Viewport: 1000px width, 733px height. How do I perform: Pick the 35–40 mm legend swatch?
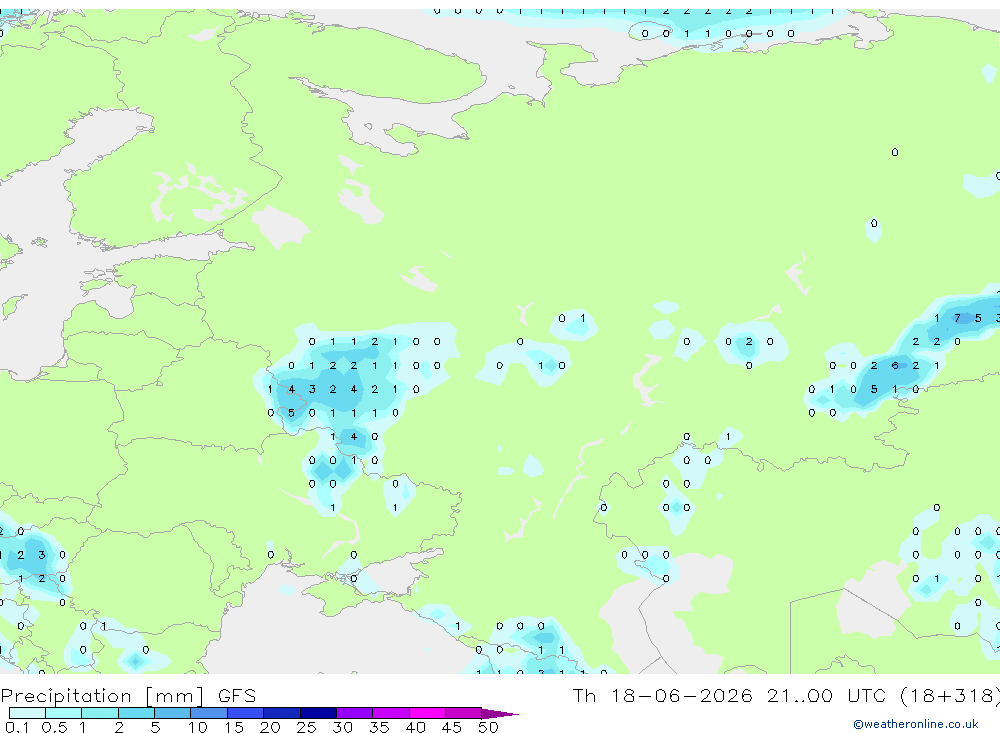[391, 713]
